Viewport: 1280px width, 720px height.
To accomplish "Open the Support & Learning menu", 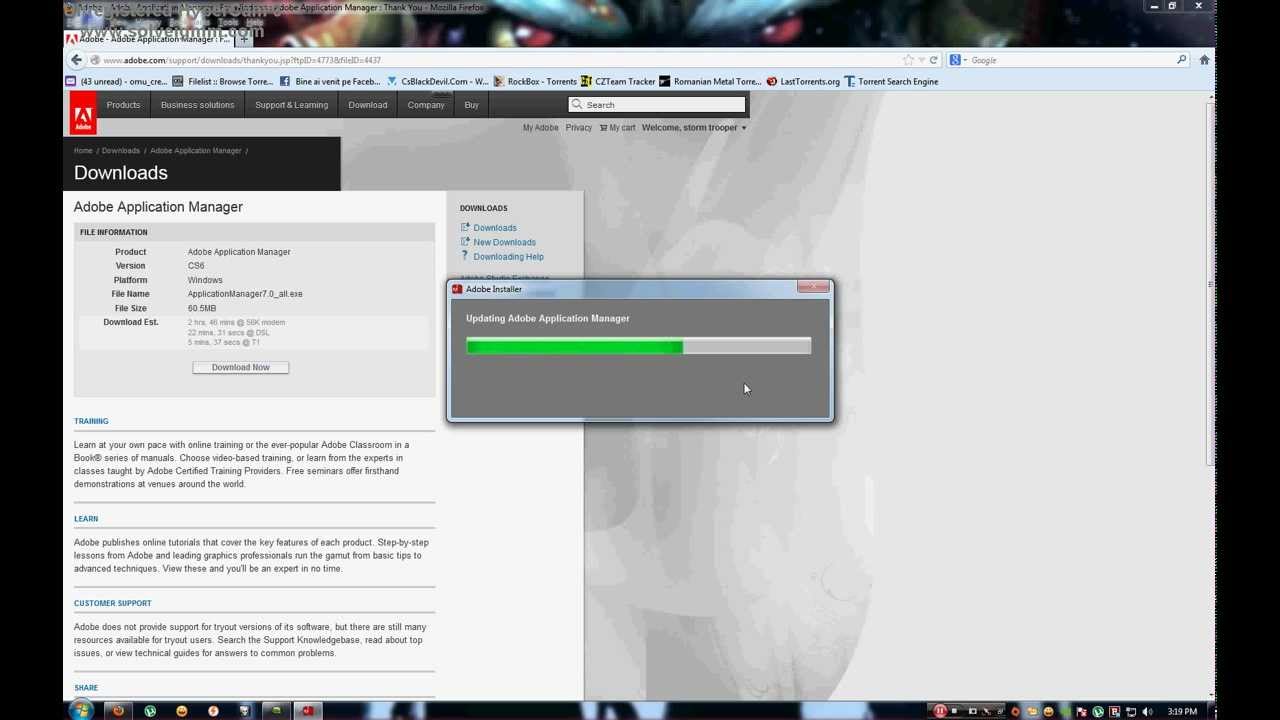I will pyautogui.click(x=291, y=105).
